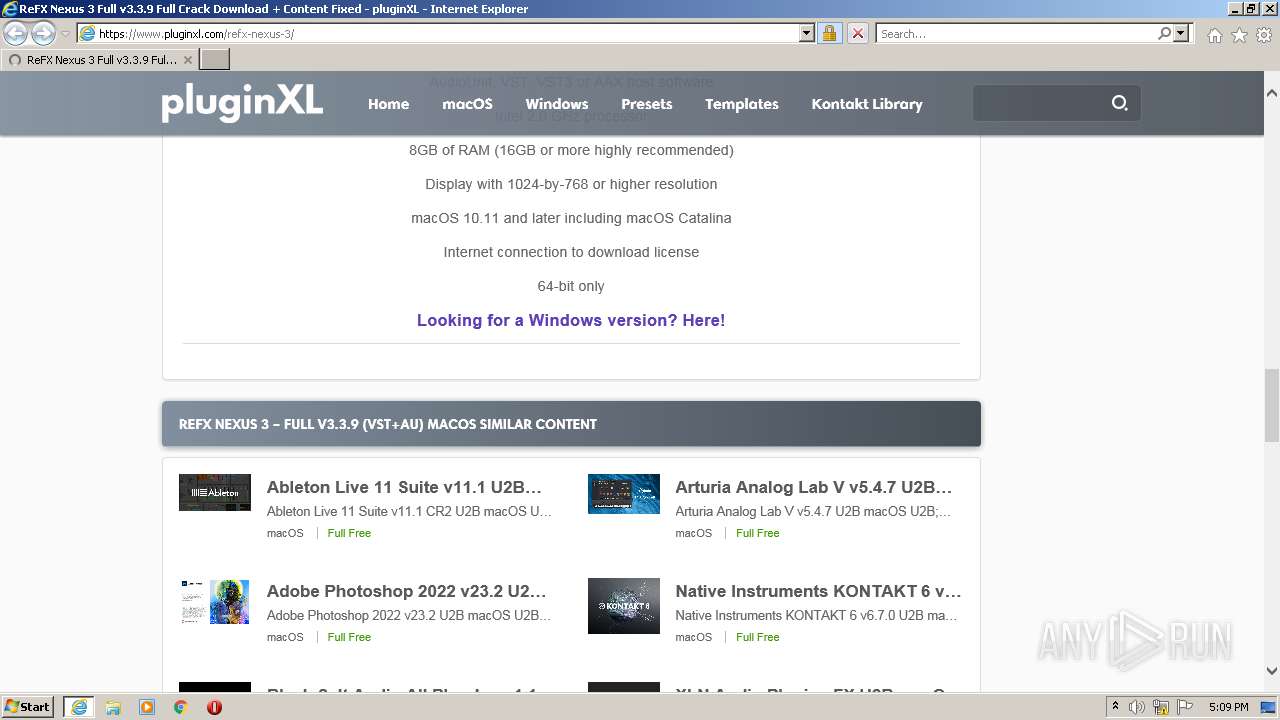Click 'Full Free' under KONTAKT 6

pyautogui.click(x=757, y=637)
